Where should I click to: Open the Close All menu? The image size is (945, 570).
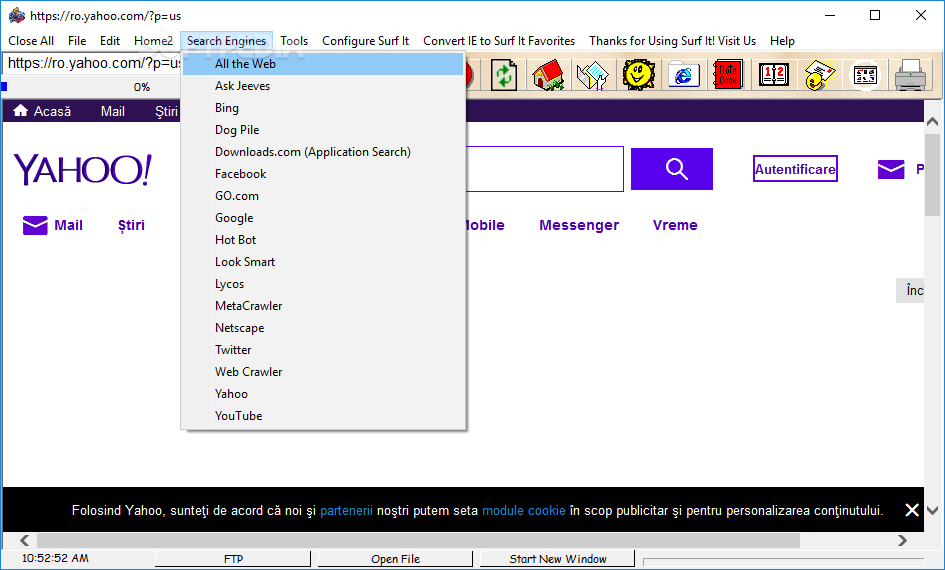coord(31,40)
